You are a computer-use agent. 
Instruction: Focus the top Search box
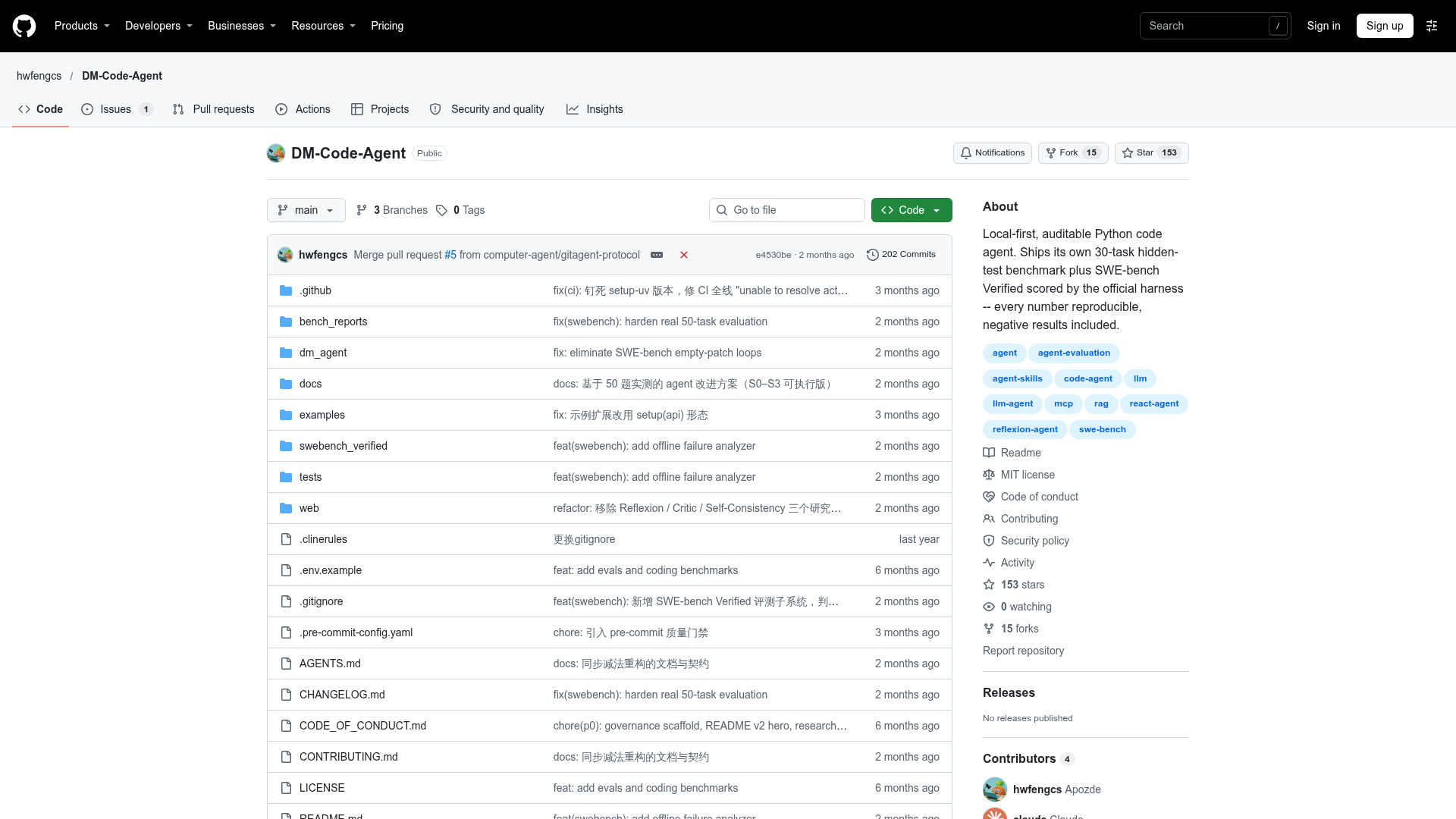(1215, 26)
